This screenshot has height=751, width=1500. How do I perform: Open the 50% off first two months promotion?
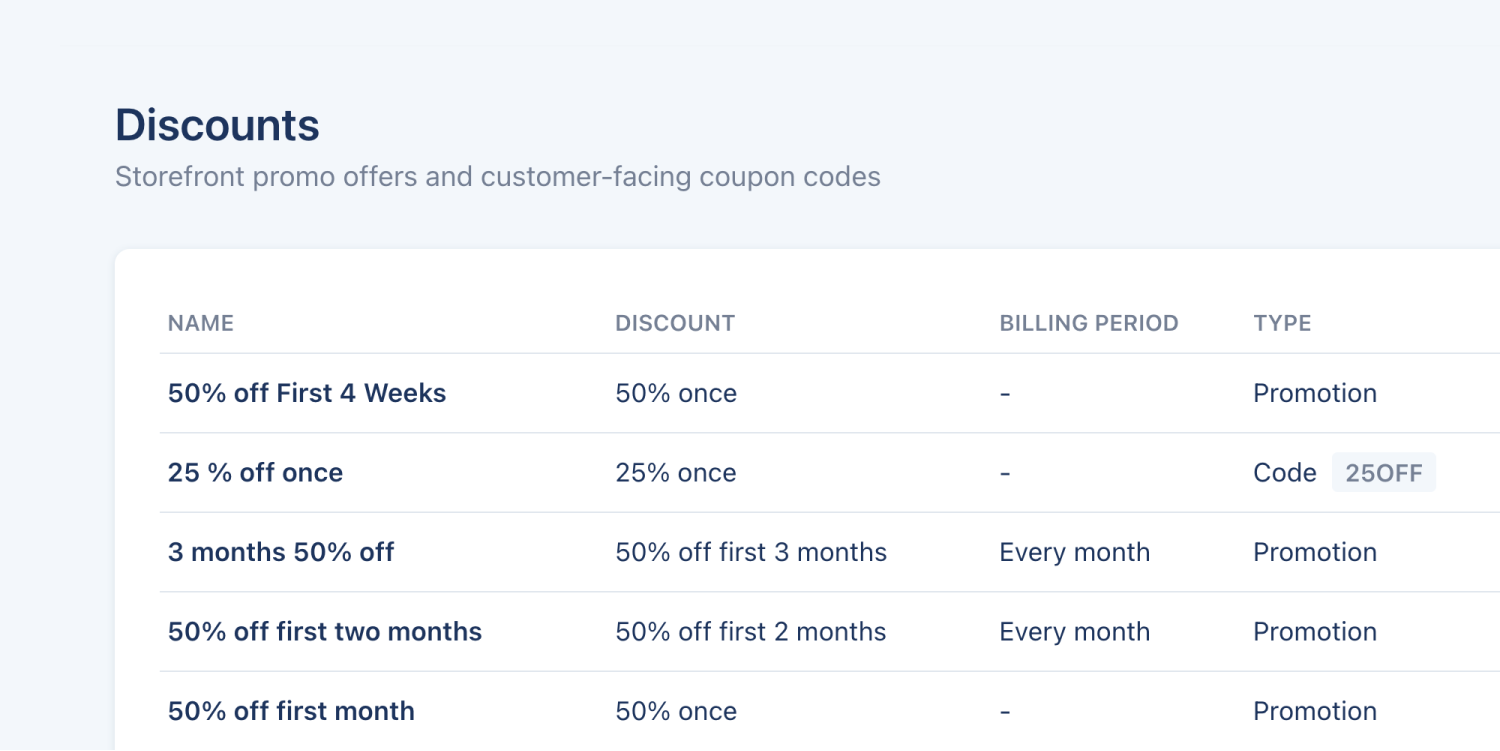324,631
